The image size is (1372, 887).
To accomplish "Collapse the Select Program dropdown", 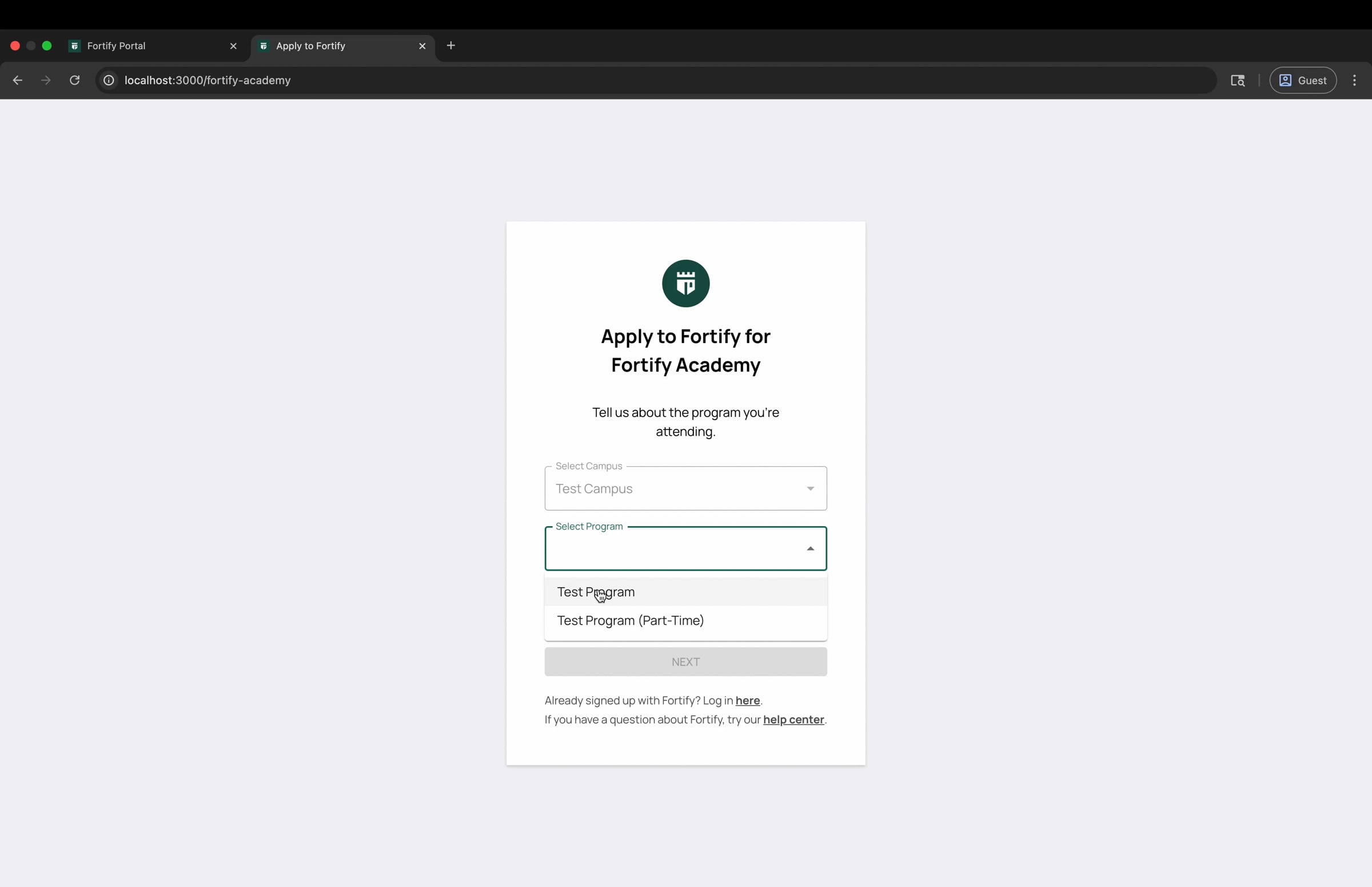I will tap(810, 548).
